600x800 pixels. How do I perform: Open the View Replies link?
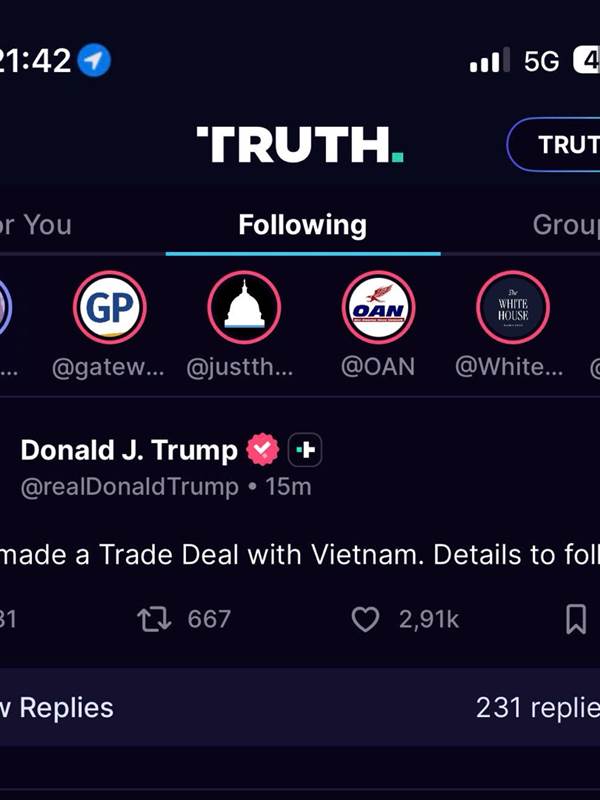click(57, 708)
